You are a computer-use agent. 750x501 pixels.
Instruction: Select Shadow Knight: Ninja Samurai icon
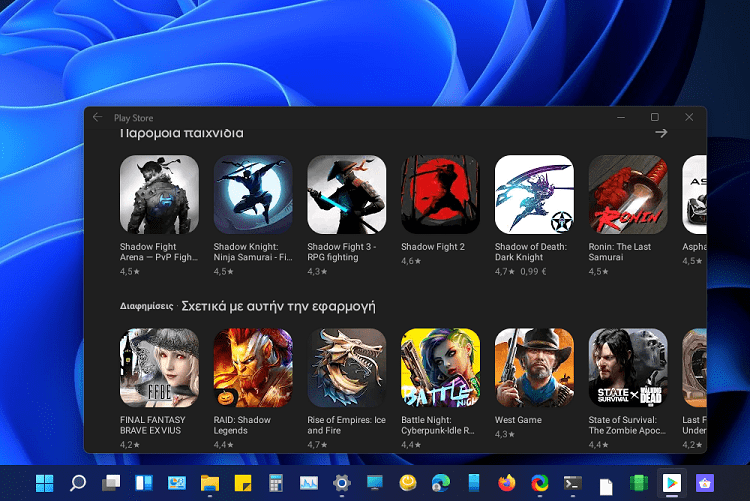point(253,194)
